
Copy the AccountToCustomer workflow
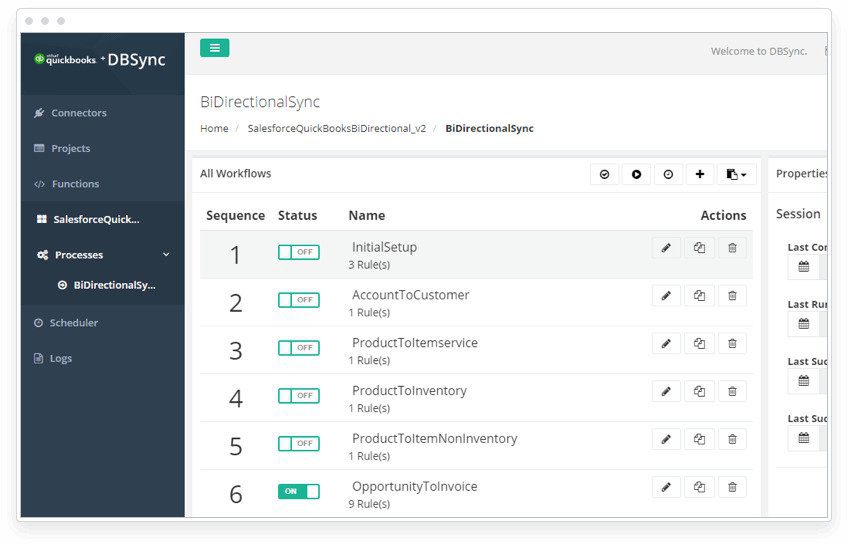tap(699, 296)
